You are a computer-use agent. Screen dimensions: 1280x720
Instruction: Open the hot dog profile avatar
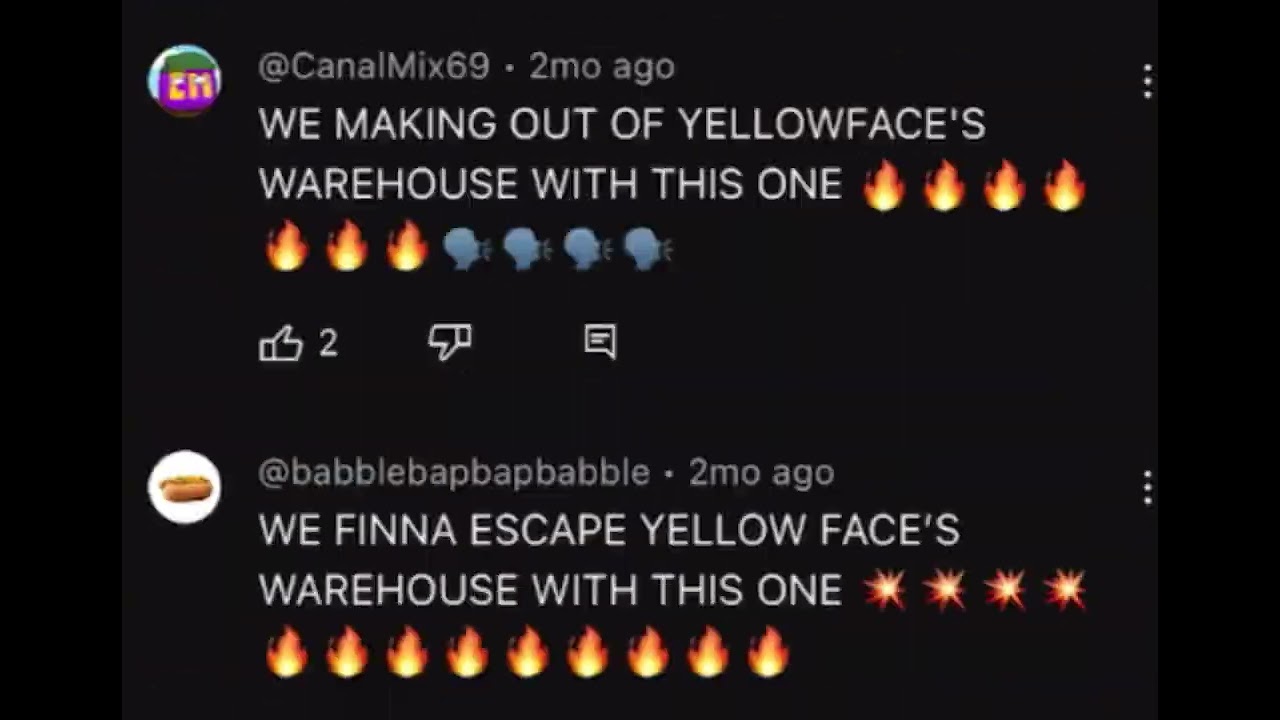coord(185,487)
